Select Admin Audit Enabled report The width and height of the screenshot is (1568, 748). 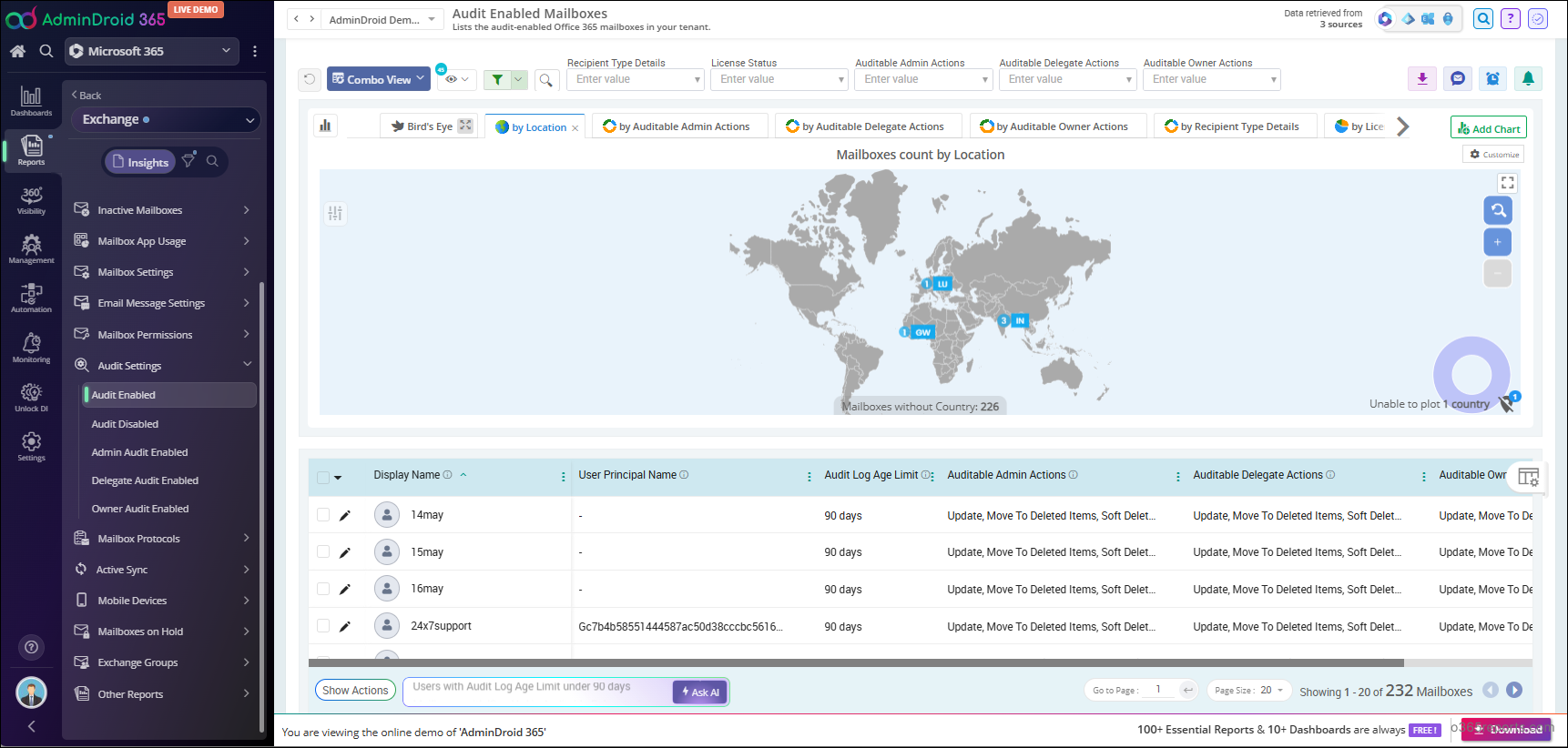[x=139, y=452]
